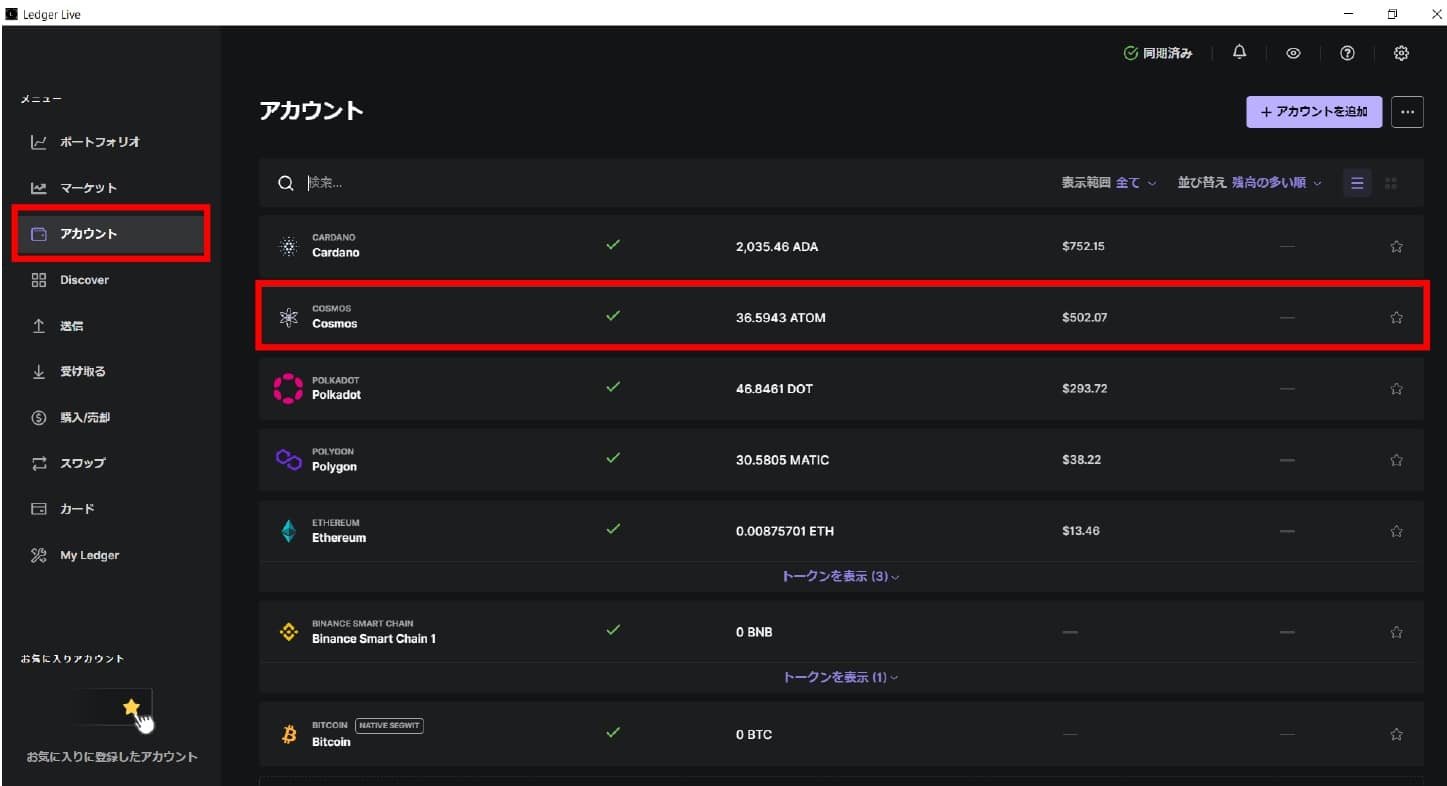Image resolution: width=1447 pixels, height=786 pixels.
Task: Open My Ledger in the sidebar
Action: point(89,556)
